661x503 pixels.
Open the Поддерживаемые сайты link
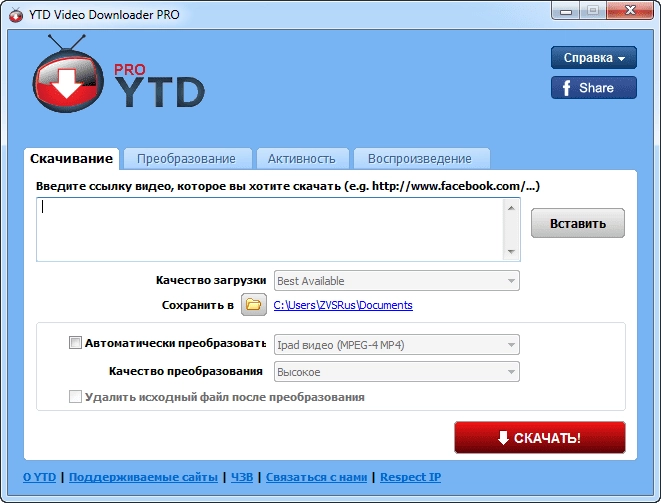click(143, 477)
